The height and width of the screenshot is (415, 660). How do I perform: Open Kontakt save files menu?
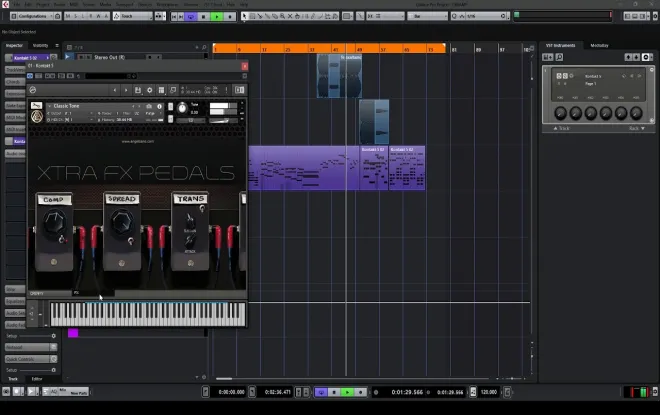click(x=138, y=90)
